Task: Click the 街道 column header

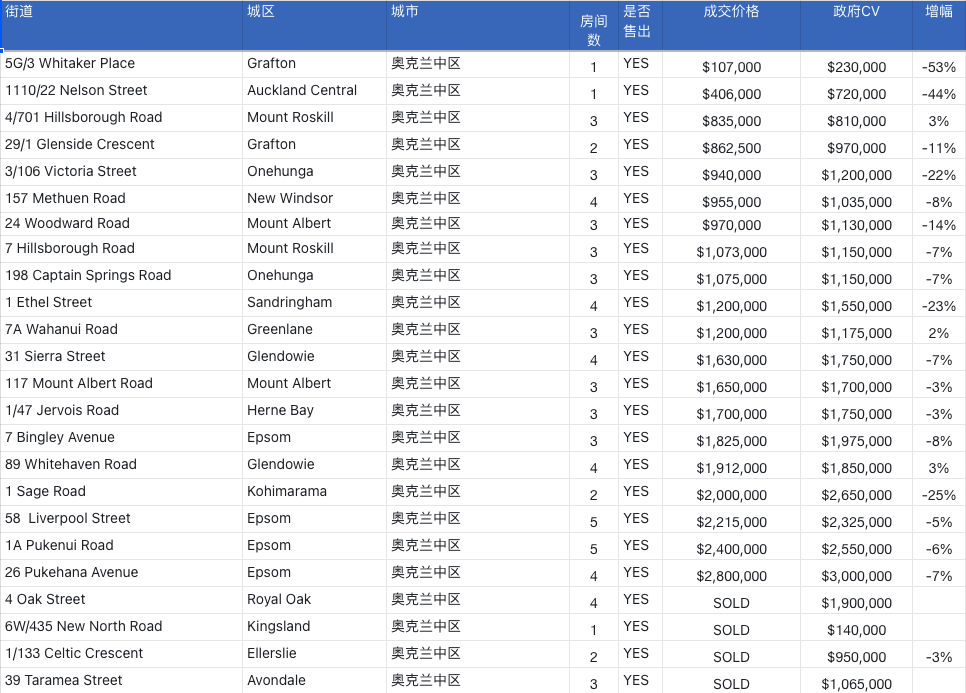Action: tap(121, 25)
